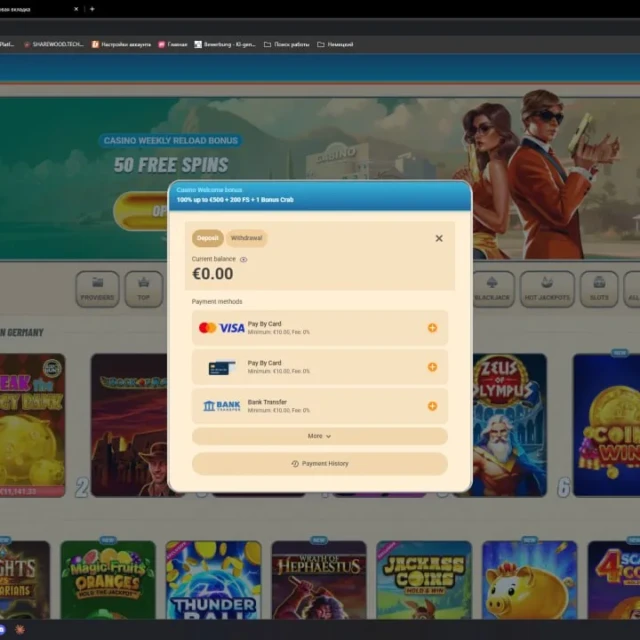640x640 pixels.
Task: Open the Настройки аккаунта bookmark
Action: 121,44
